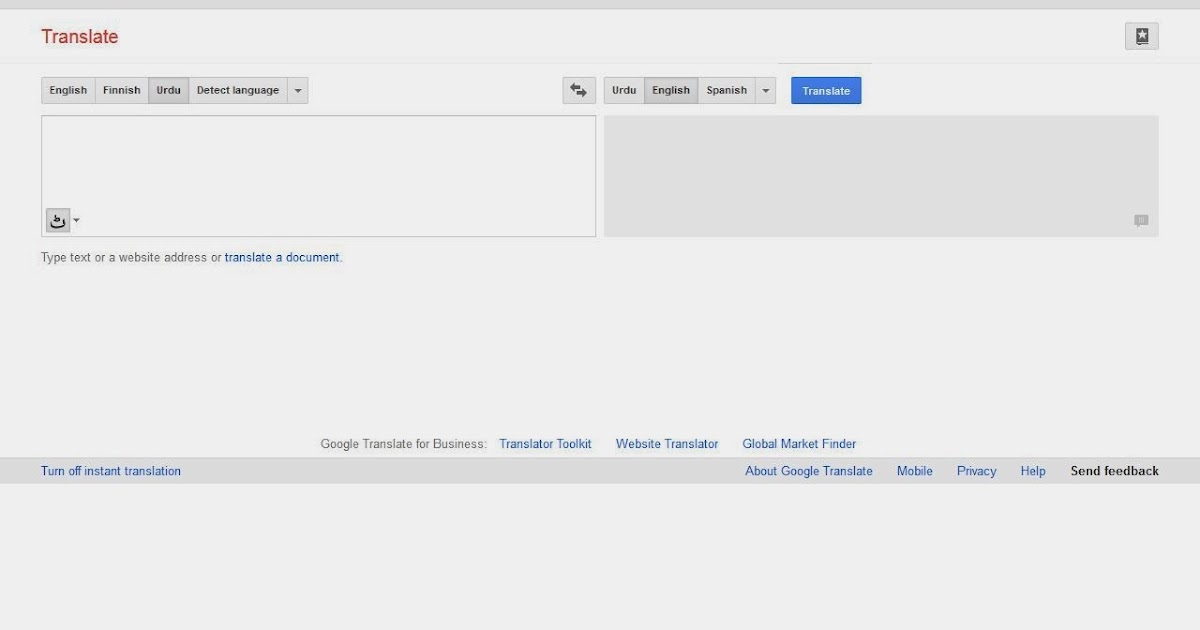The image size is (1200, 630).
Task: Open the Global Market Finder link
Action: click(799, 444)
